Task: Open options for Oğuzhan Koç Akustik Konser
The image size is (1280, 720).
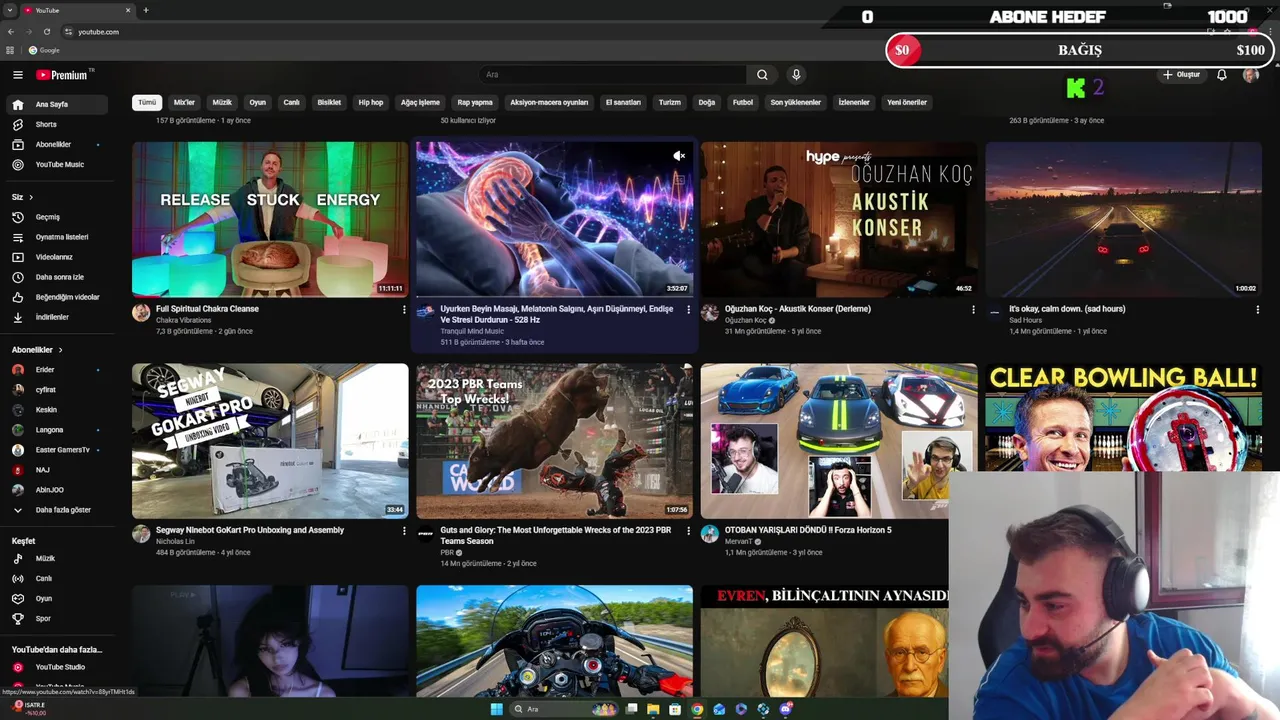Action: tap(973, 310)
